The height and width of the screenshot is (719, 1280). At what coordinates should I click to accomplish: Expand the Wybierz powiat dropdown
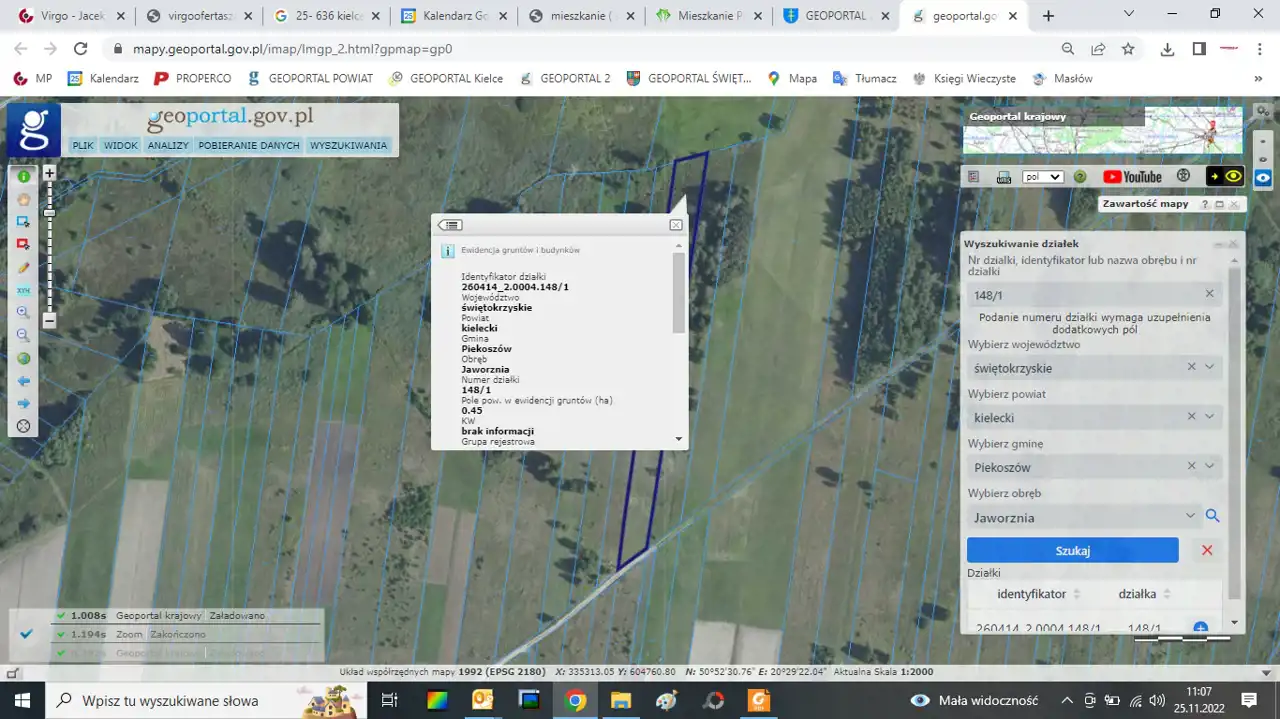[1210, 417]
